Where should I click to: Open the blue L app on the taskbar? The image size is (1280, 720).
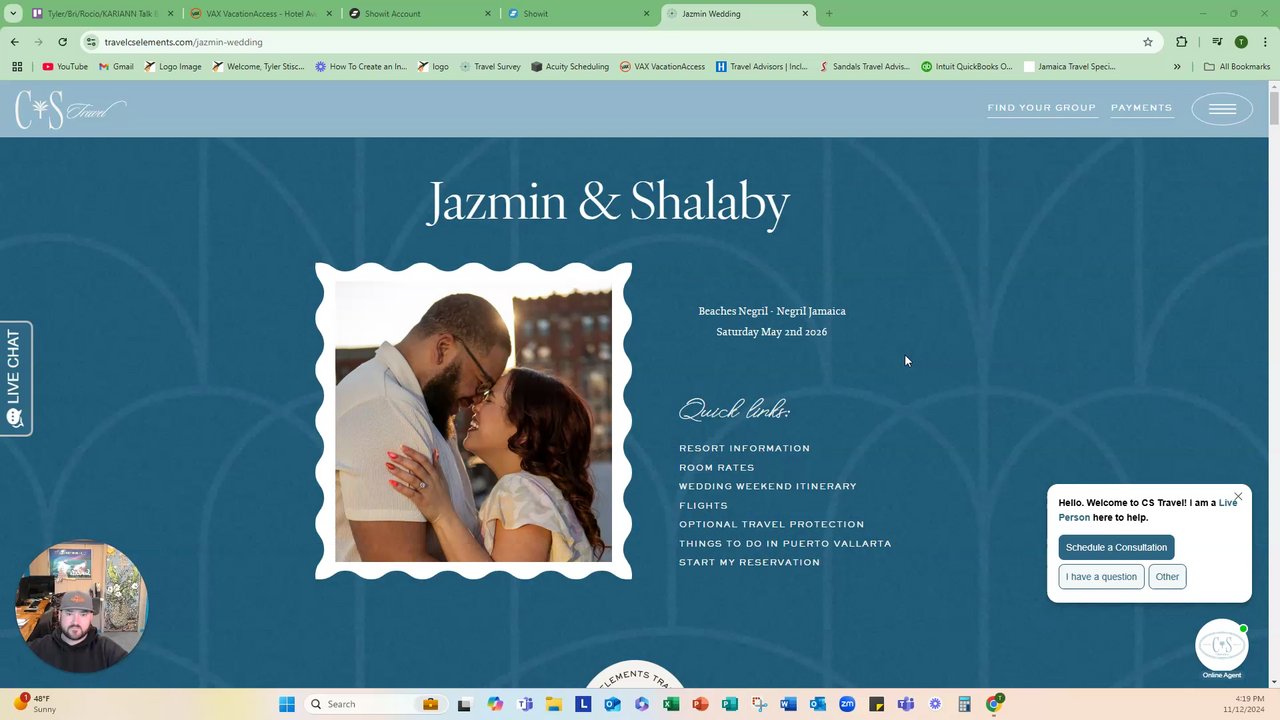tap(583, 704)
